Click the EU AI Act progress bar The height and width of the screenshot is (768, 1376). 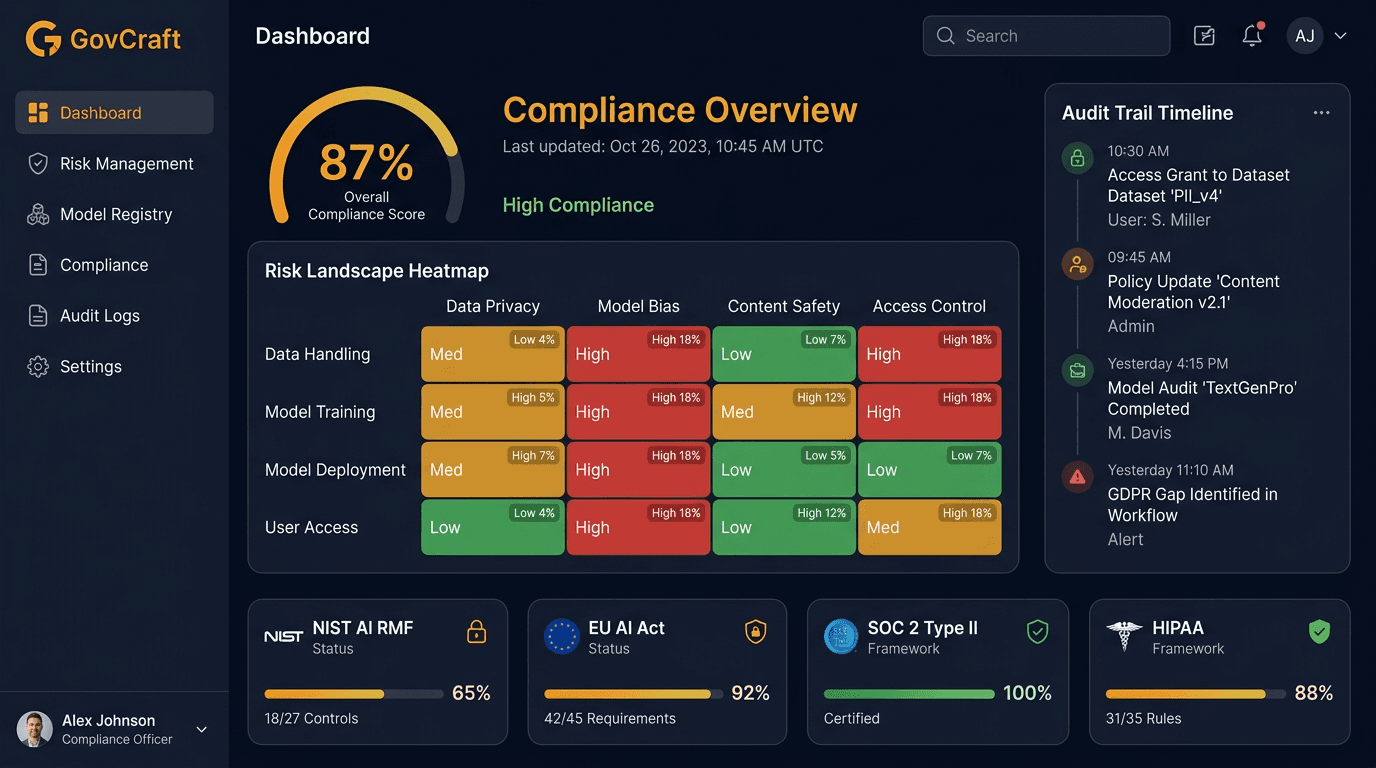pos(628,693)
